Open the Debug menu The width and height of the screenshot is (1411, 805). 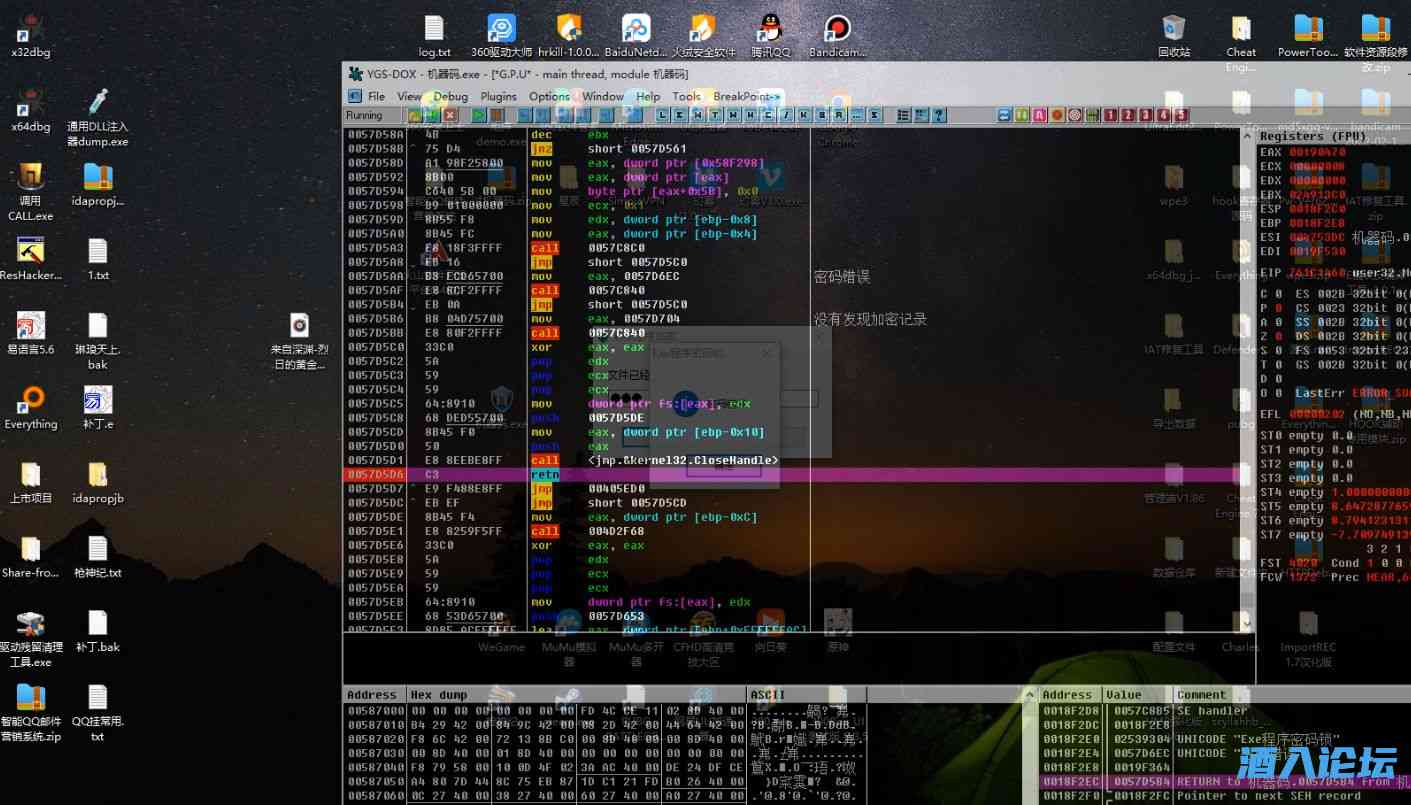coord(450,96)
